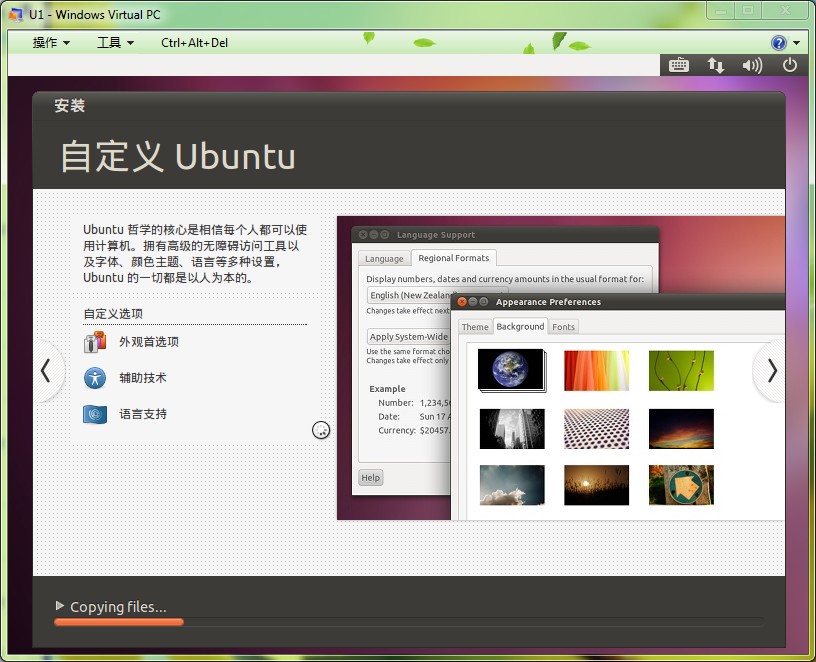
Task: Click the speaker volume icon in Virtual PC toolbar
Action: (x=752, y=66)
